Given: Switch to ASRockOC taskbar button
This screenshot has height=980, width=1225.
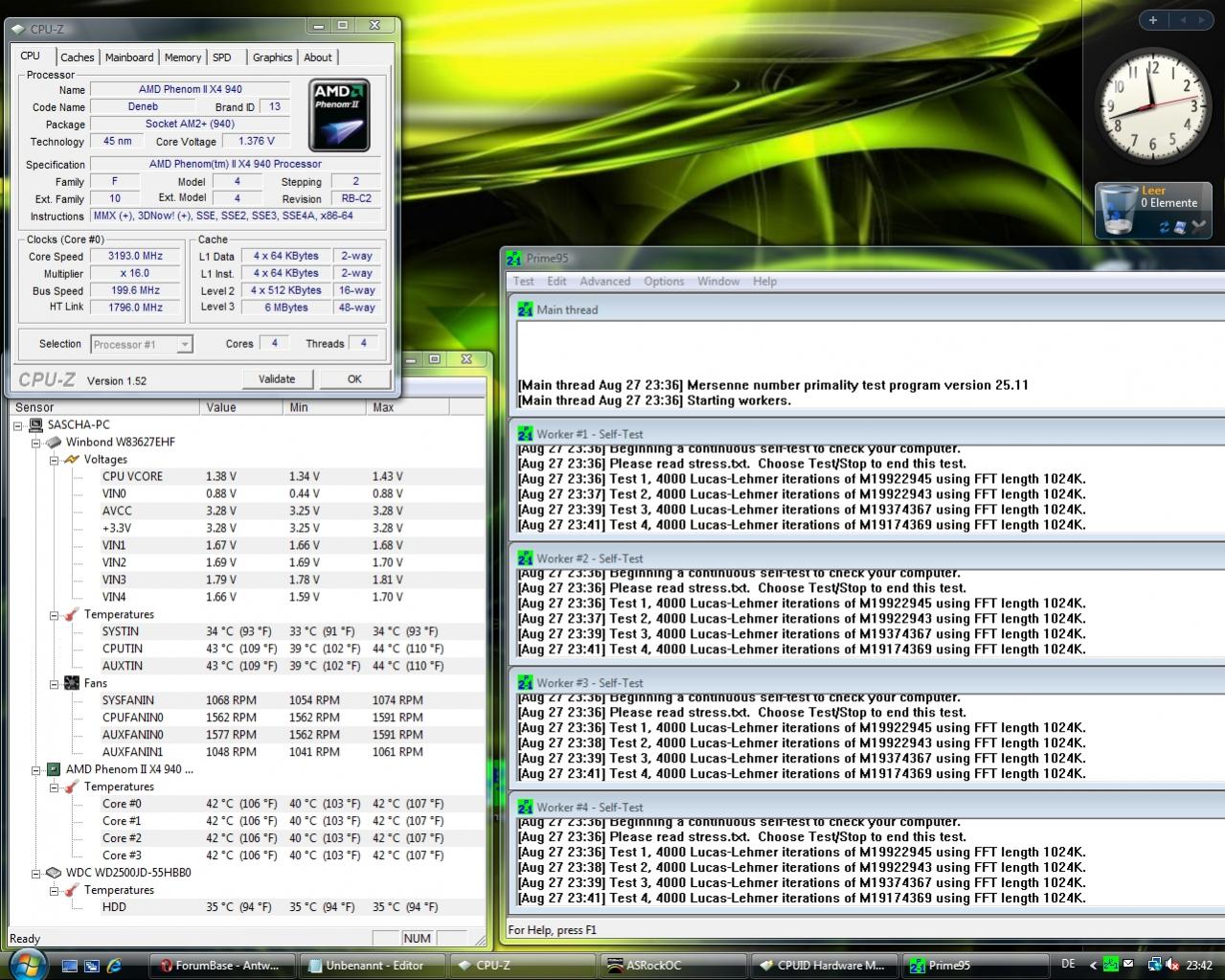Looking at the screenshot, I should (672, 965).
